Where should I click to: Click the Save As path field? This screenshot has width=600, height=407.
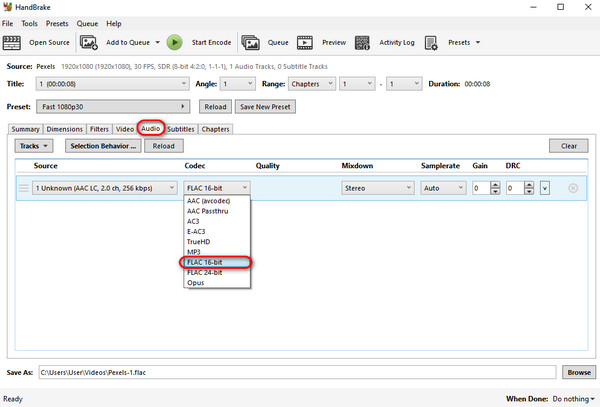297,372
